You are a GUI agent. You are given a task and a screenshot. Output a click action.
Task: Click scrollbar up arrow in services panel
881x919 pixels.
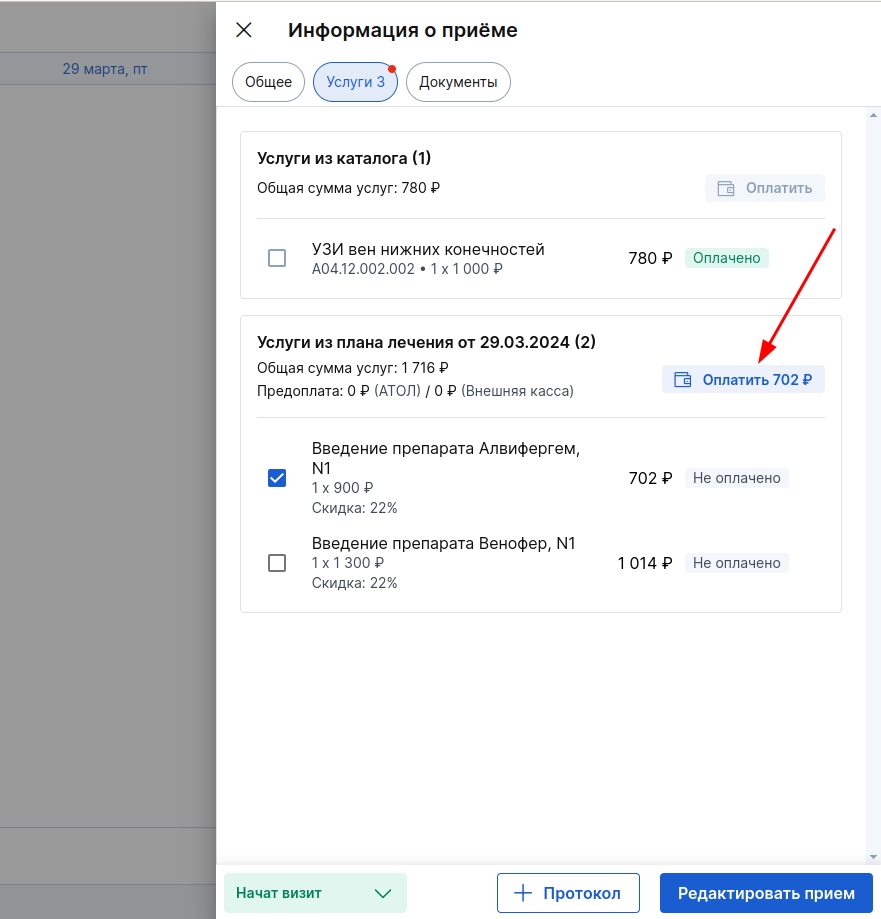pos(873,115)
